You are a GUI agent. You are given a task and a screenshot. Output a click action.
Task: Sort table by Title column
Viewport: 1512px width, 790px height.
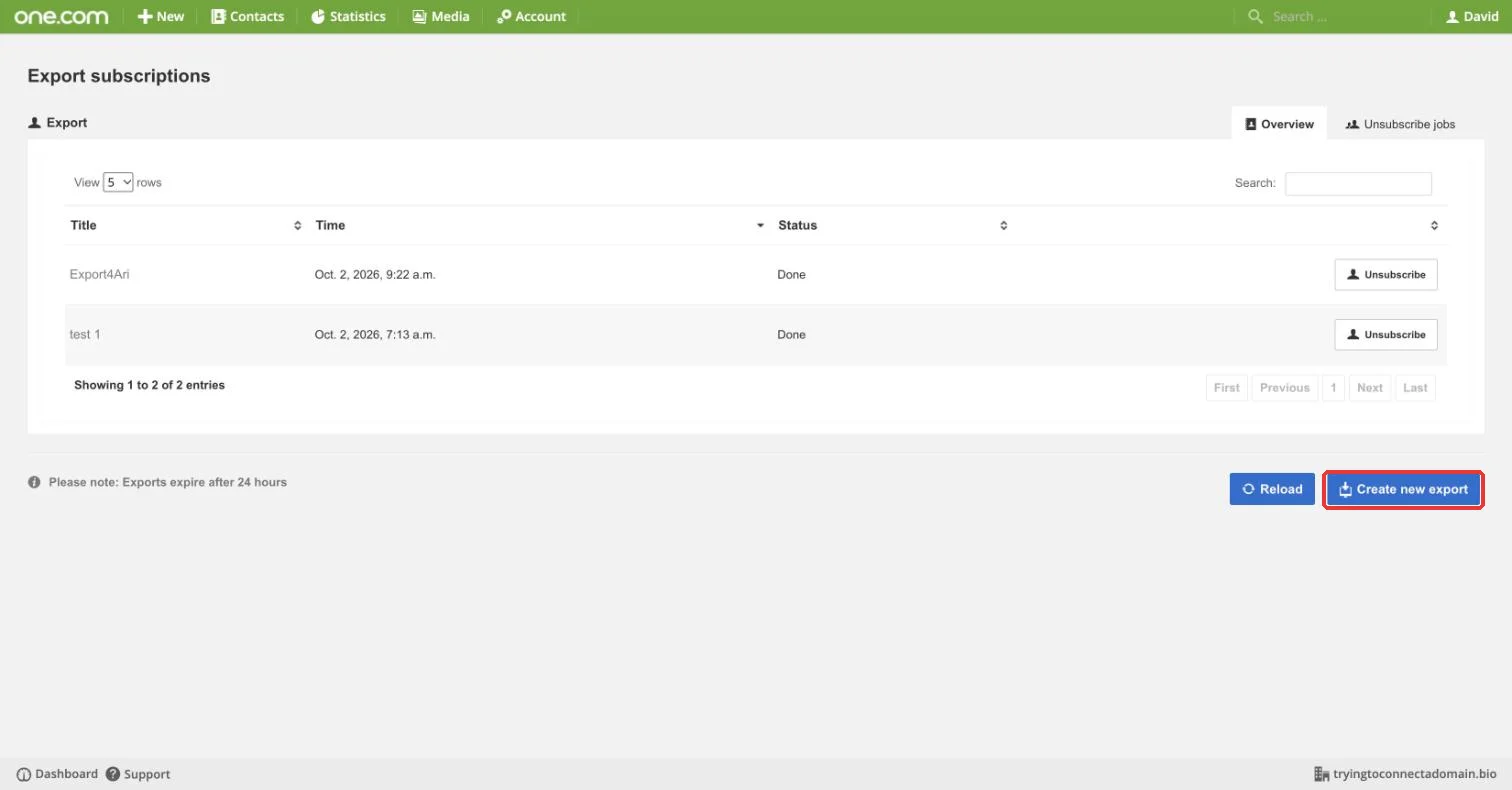coord(186,225)
